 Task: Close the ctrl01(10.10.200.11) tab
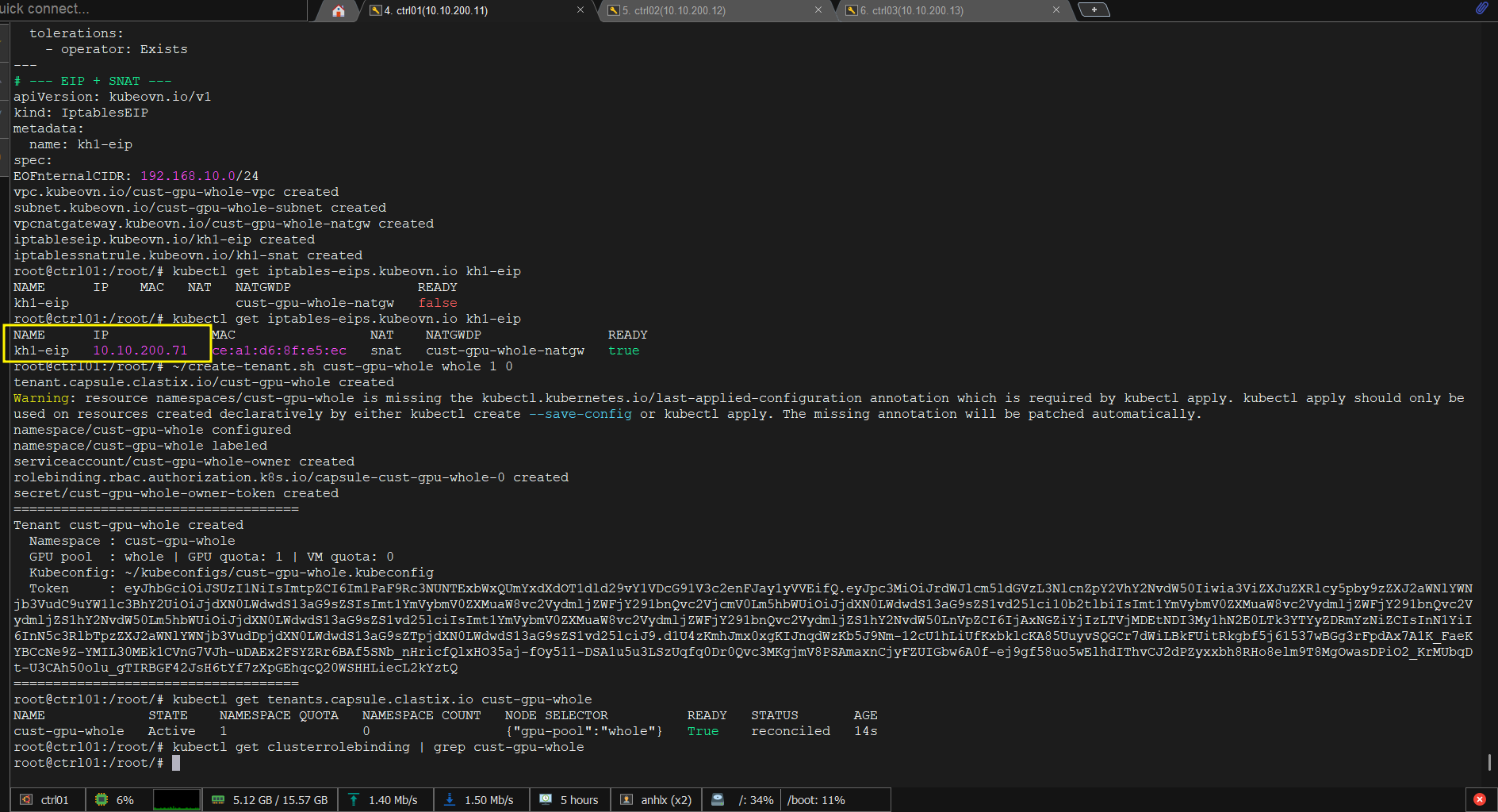[580, 10]
